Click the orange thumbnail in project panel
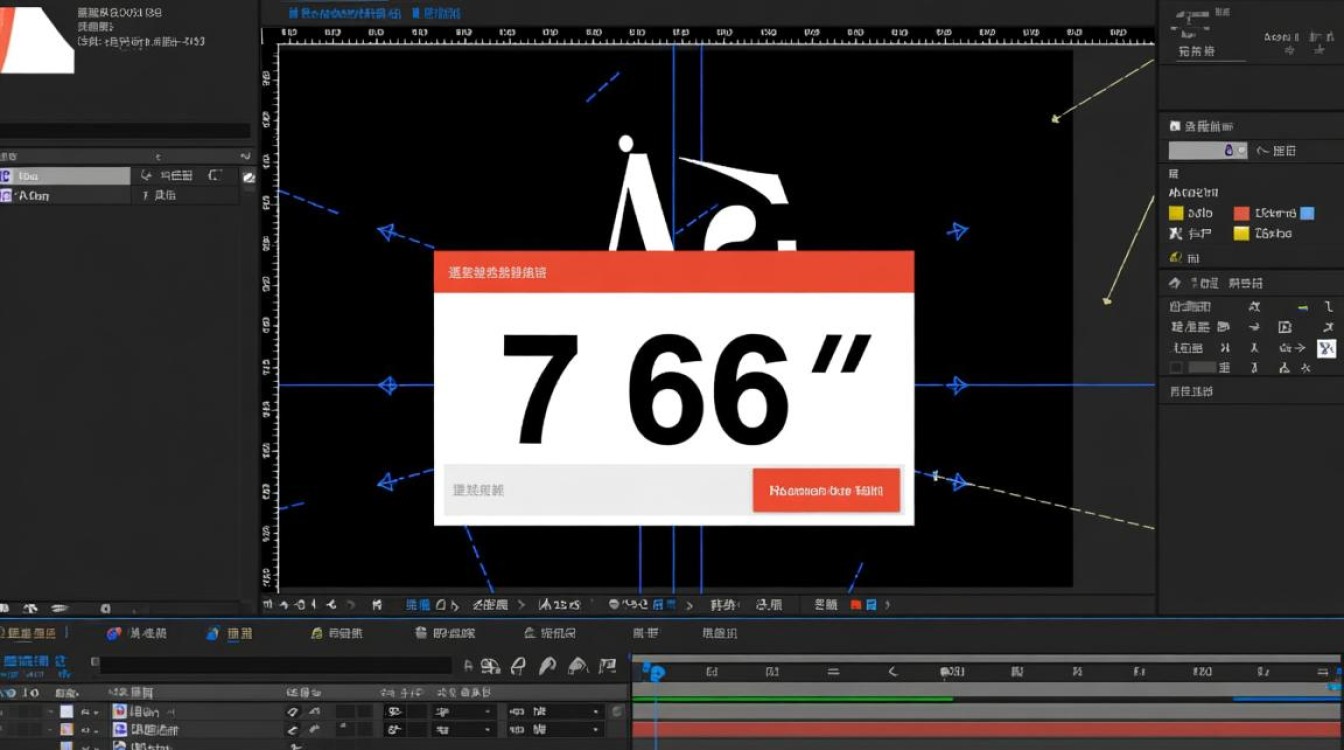Screen dimensions: 1344x750 tap(37, 38)
